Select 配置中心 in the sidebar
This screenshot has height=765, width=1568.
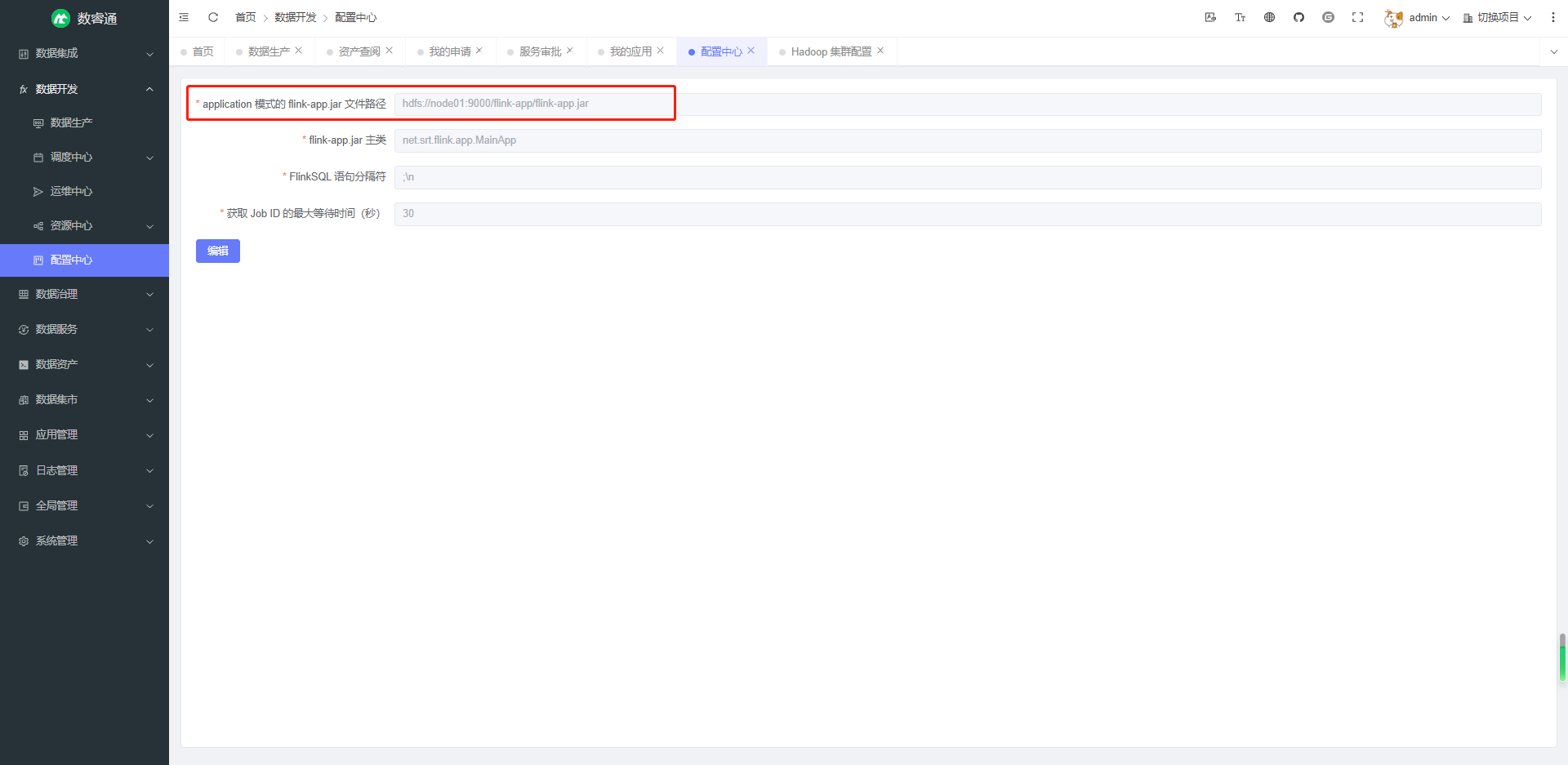click(84, 260)
